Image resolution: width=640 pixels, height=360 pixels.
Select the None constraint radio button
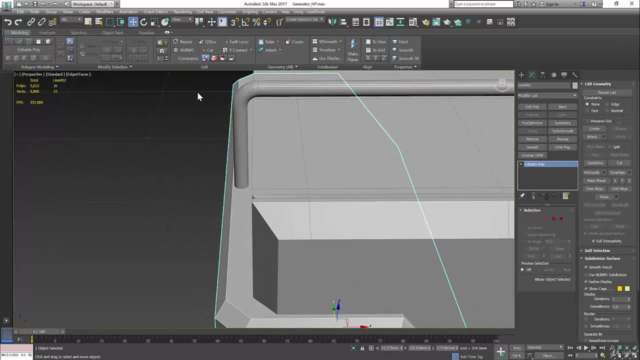pos(587,104)
